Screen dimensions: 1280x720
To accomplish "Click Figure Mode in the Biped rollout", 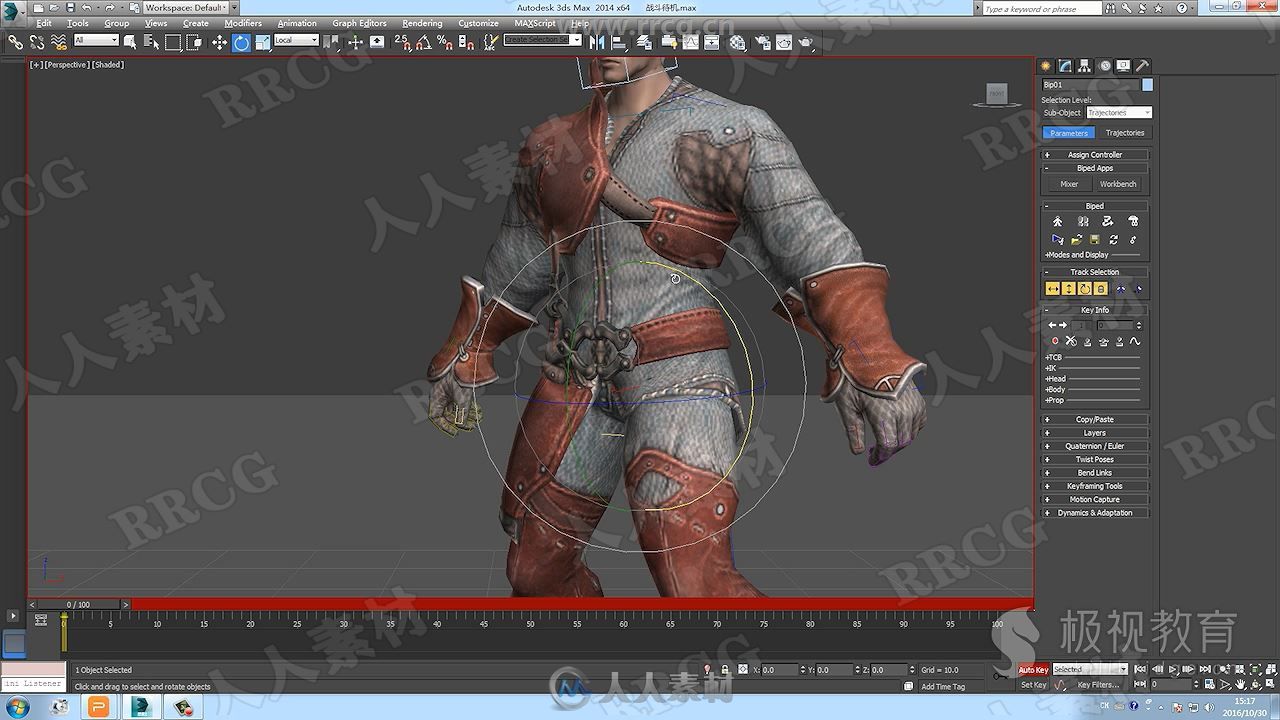I will pyautogui.click(x=1057, y=221).
